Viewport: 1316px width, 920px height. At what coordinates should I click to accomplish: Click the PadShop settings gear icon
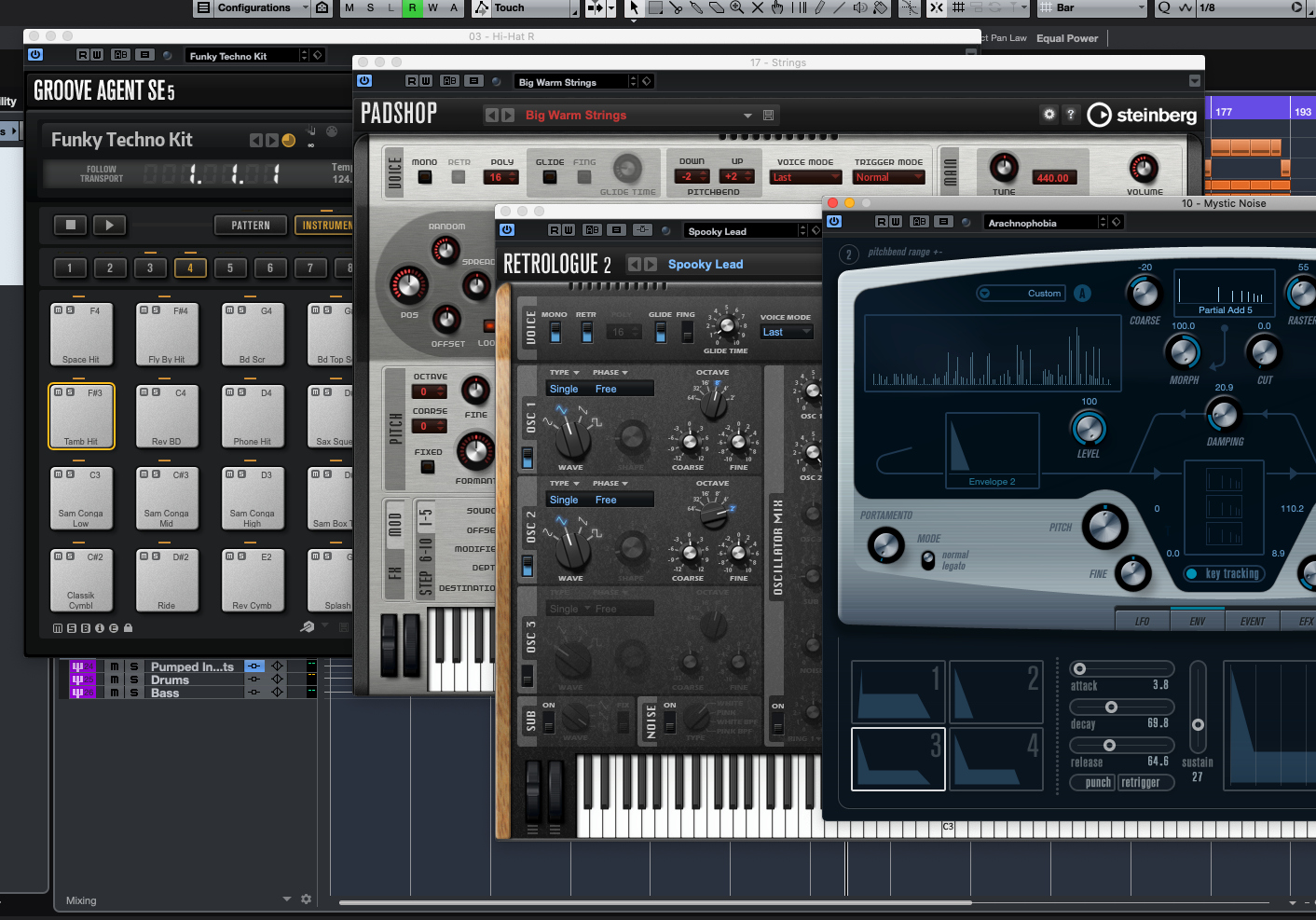click(x=1049, y=114)
